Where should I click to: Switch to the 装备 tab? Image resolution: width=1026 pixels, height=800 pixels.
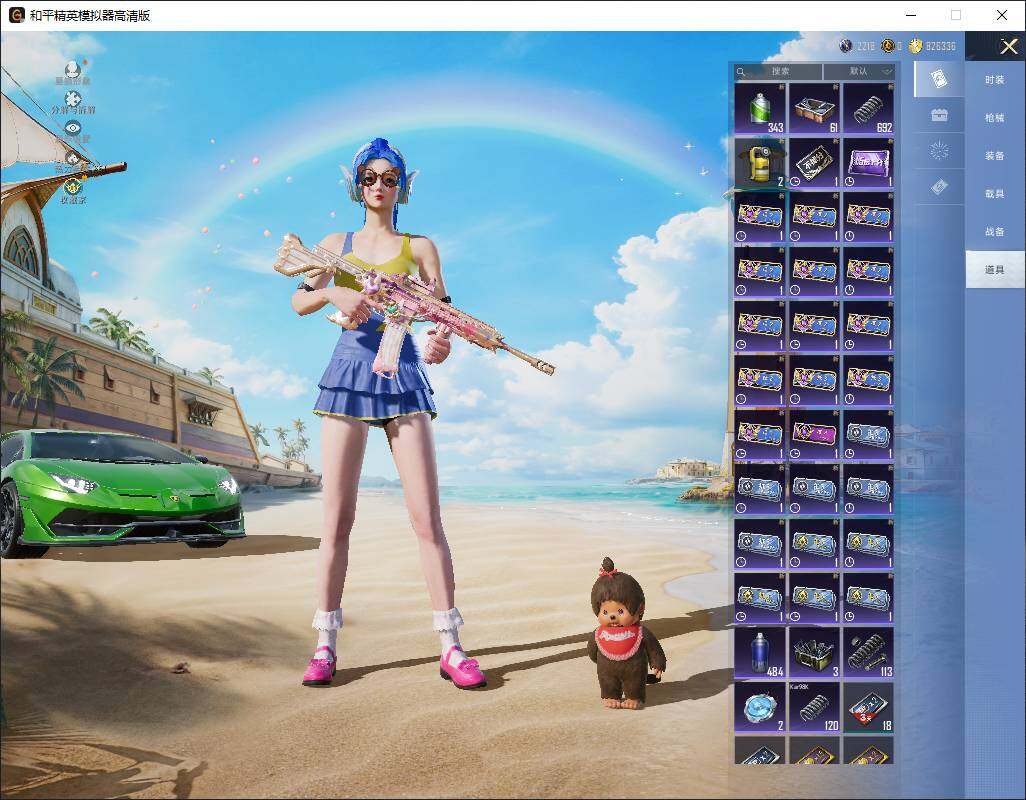point(995,156)
